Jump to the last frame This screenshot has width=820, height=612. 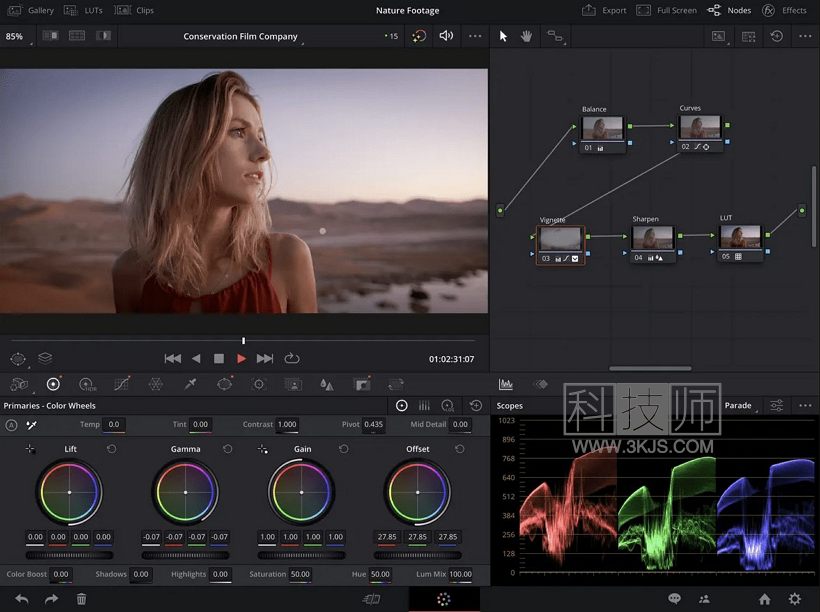[265, 359]
